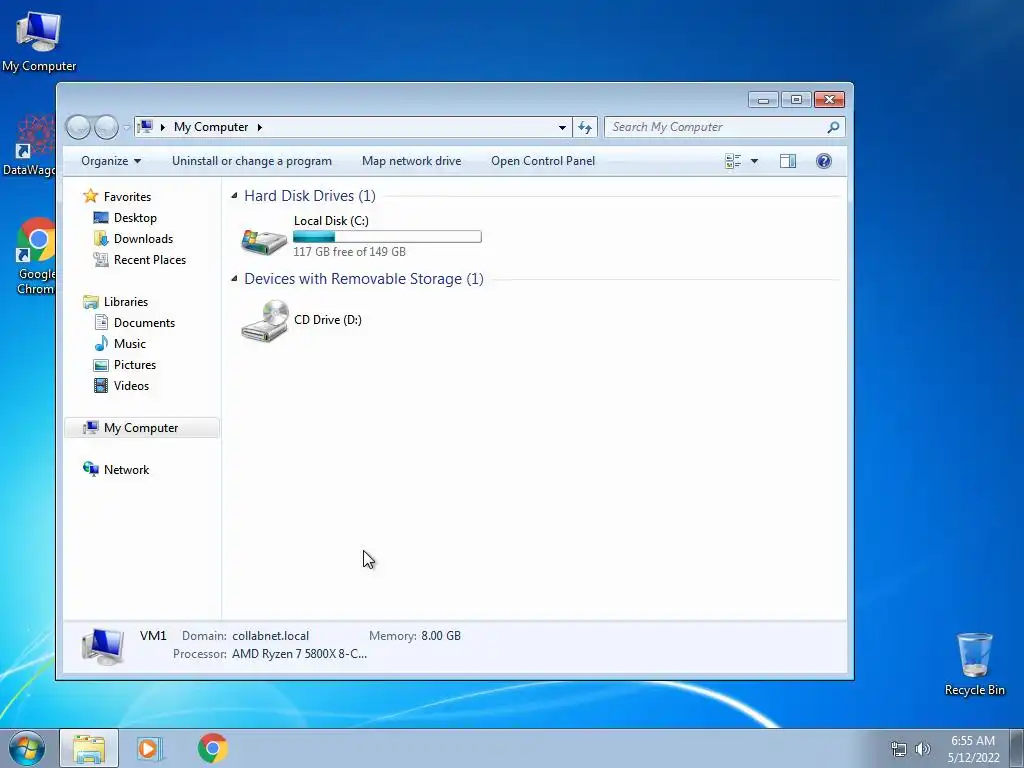Click the Network label in navigation pane
Viewport: 1024px width, 768px height.
click(x=126, y=470)
